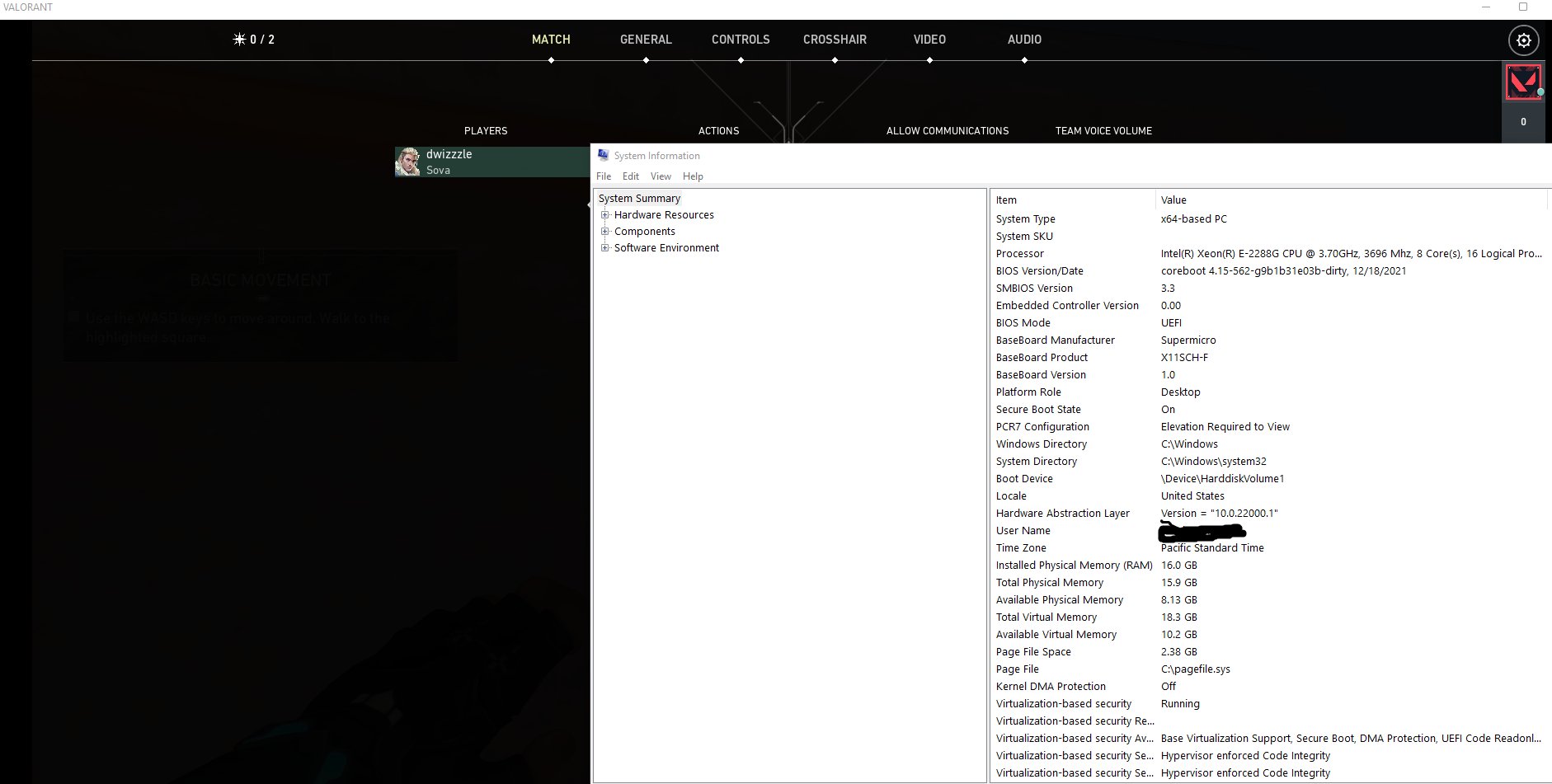Open the View menu in System Information
The height and width of the screenshot is (784, 1552).
661,176
